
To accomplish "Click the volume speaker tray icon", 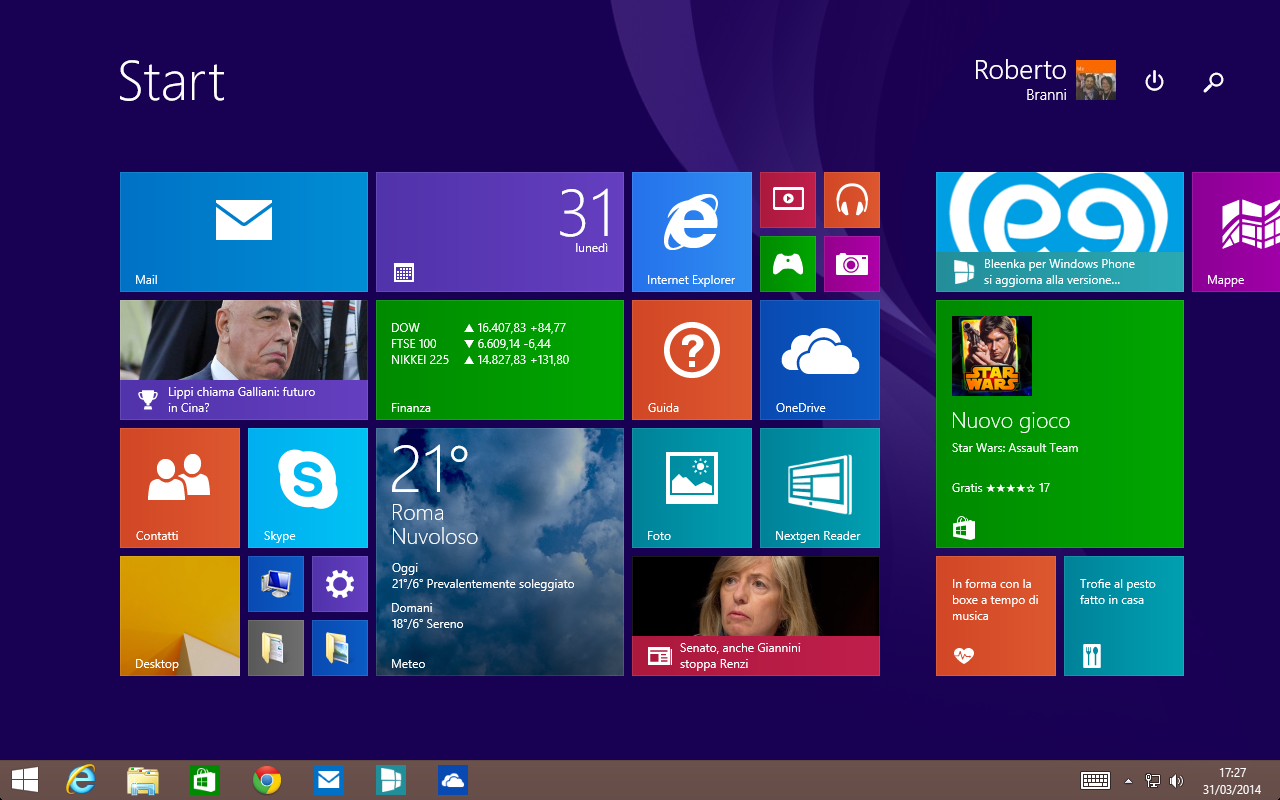I will click(1177, 781).
